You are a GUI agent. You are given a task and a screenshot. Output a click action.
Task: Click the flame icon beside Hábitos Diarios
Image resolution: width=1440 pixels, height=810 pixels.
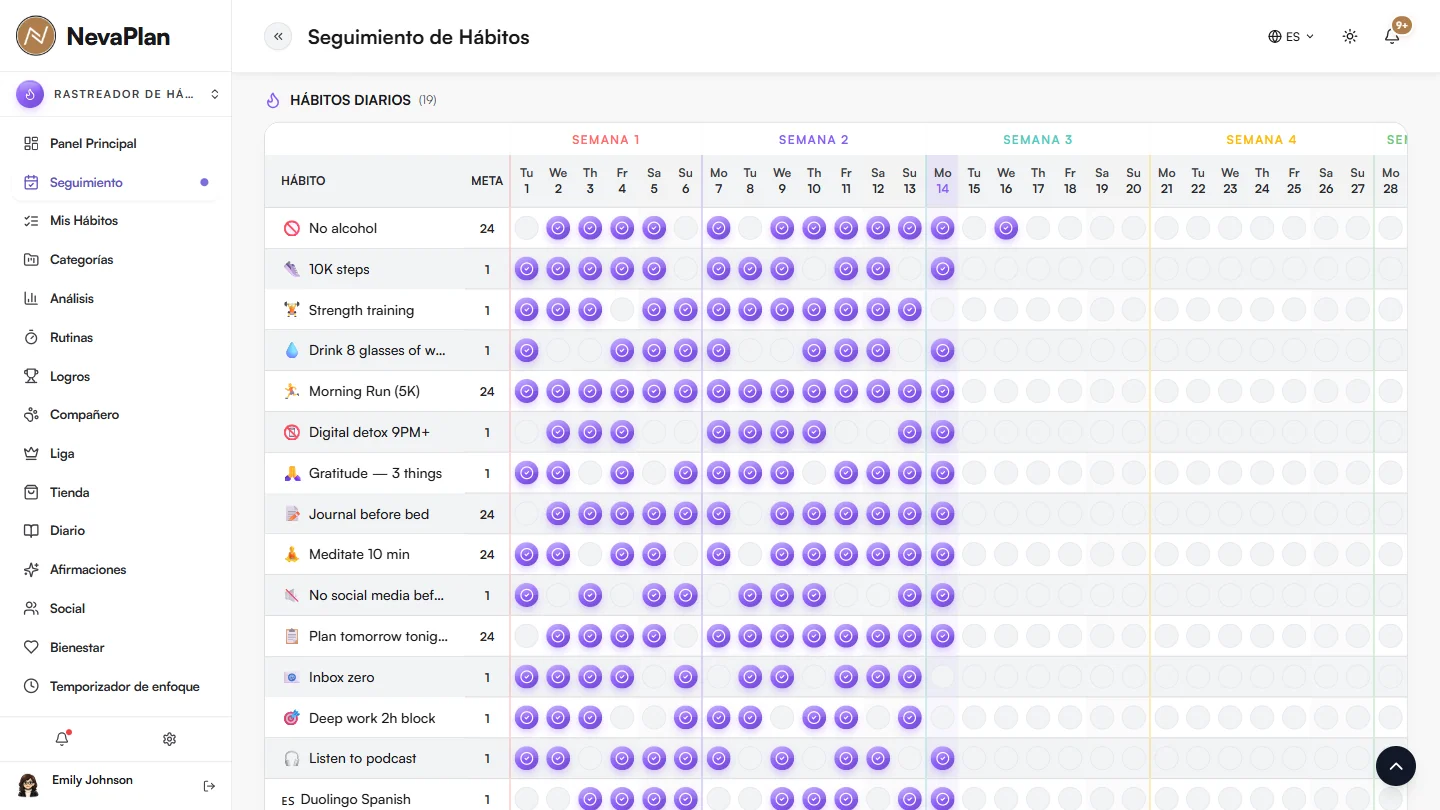[273, 100]
